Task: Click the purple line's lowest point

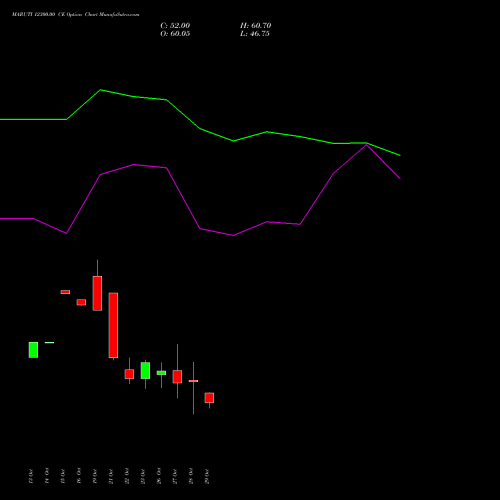Action: [x=233, y=235]
